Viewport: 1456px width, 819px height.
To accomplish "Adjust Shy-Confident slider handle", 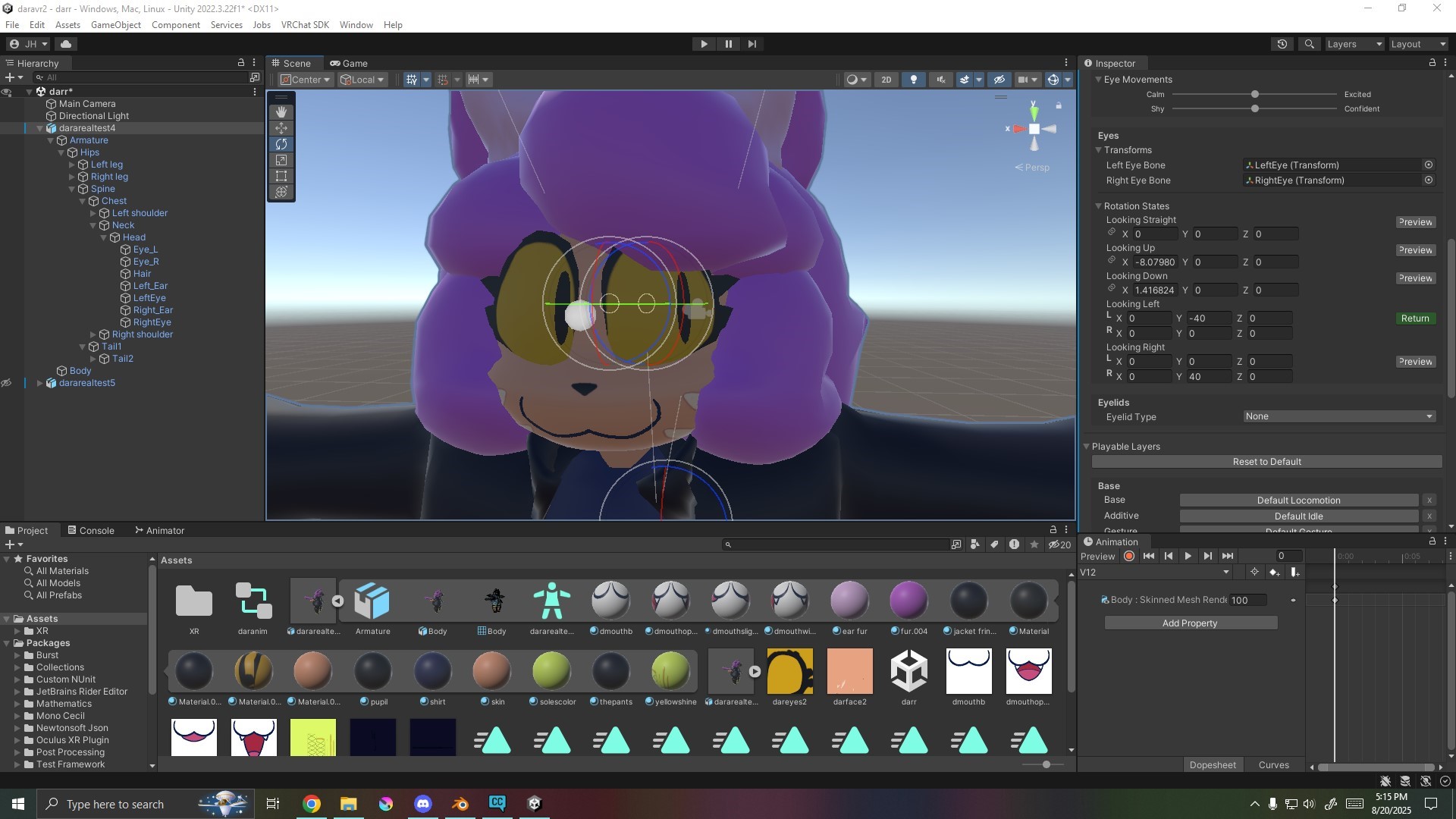I will click(x=1255, y=109).
